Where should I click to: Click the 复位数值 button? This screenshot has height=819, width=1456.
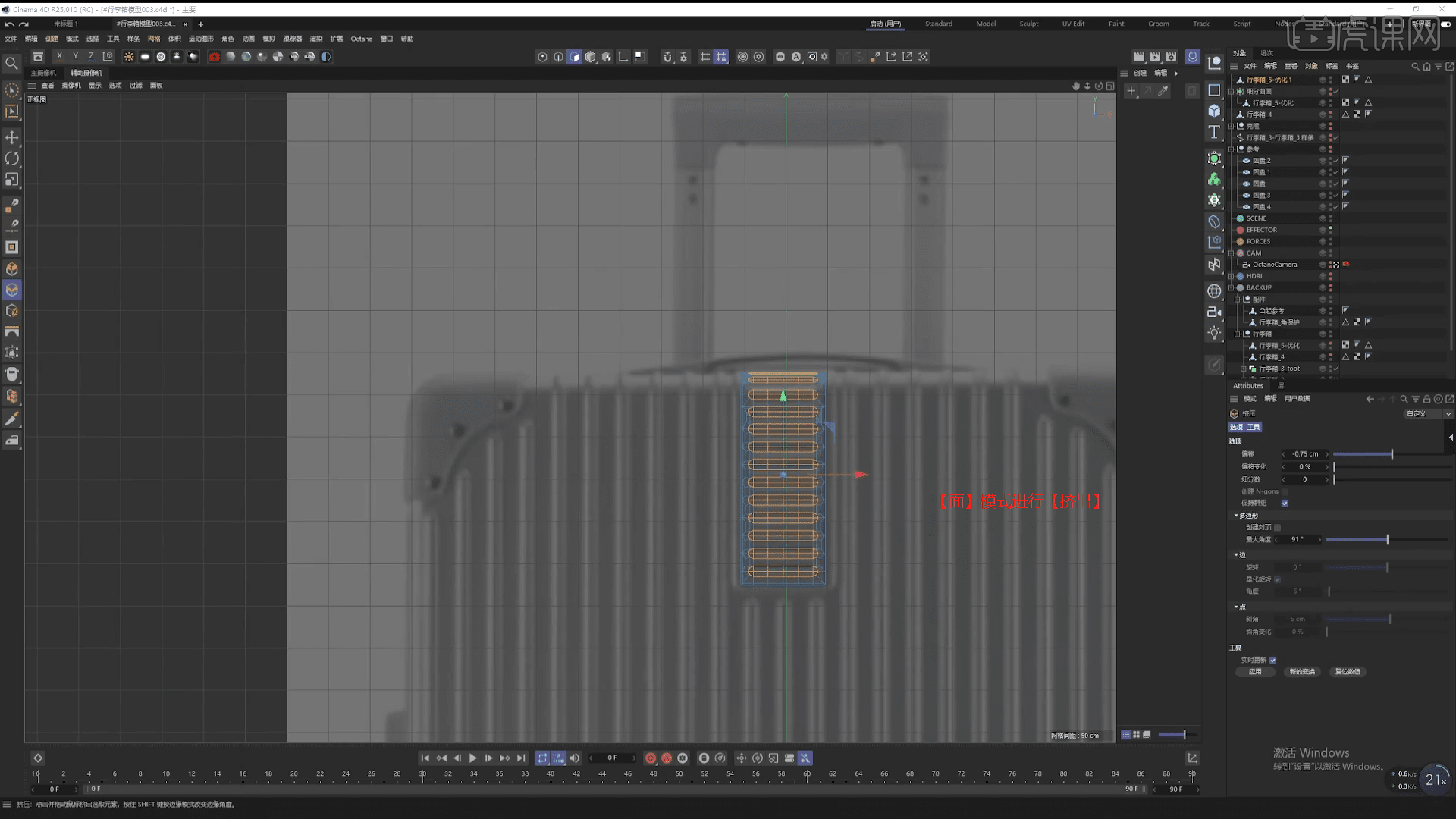click(1348, 672)
